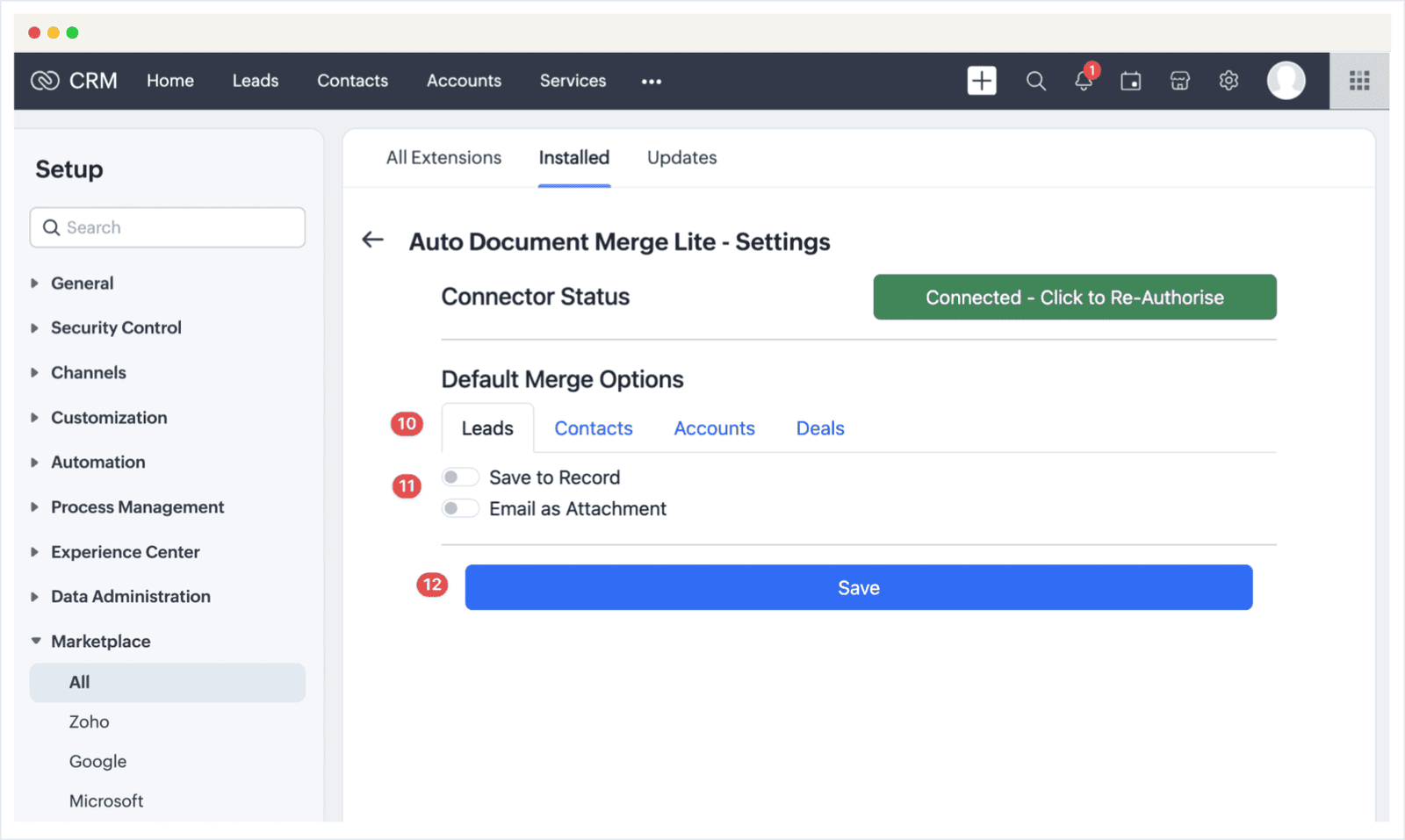Select Contacts merge options tab

point(594,428)
